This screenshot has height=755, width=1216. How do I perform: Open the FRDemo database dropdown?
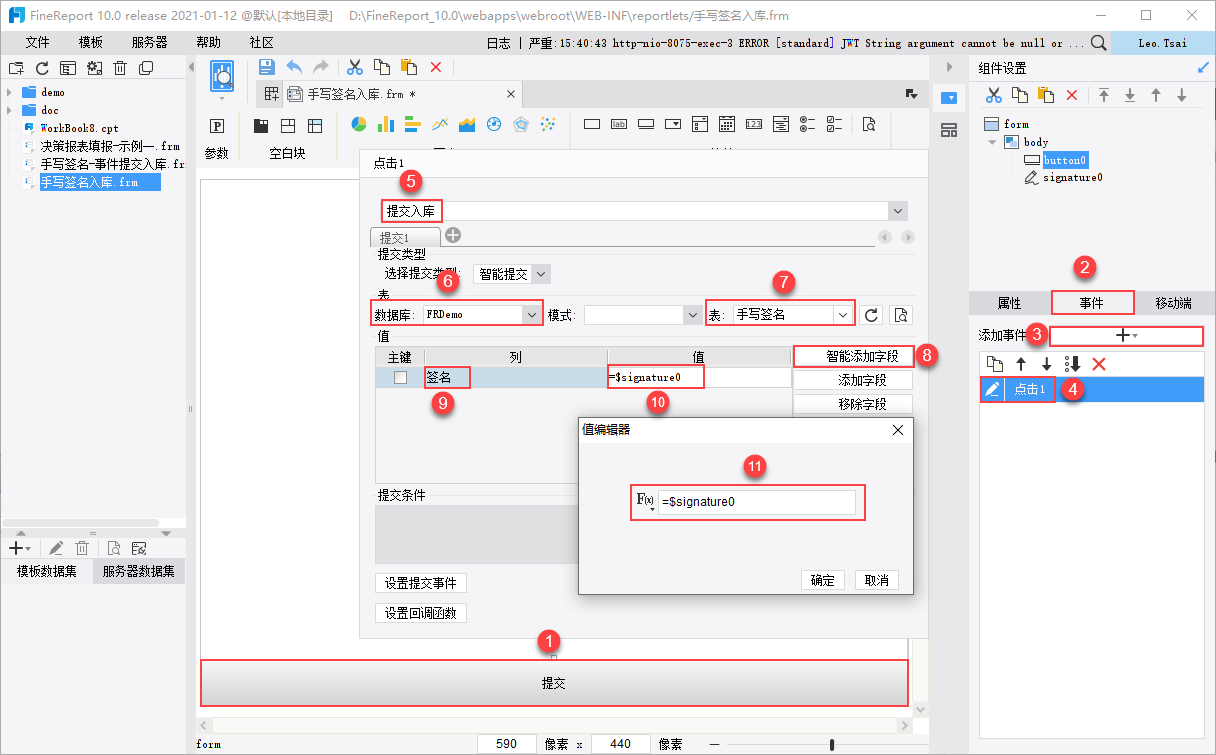[530, 314]
